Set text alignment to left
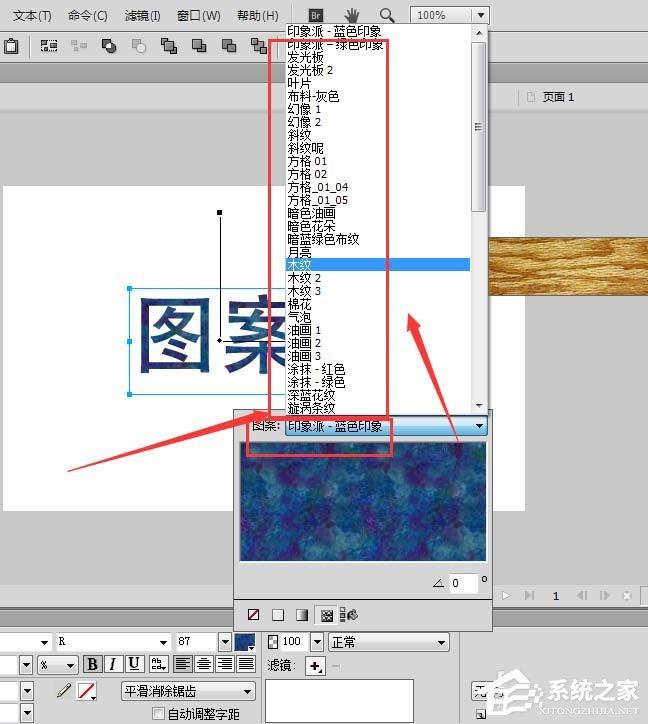648x724 pixels. click(183, 664)
